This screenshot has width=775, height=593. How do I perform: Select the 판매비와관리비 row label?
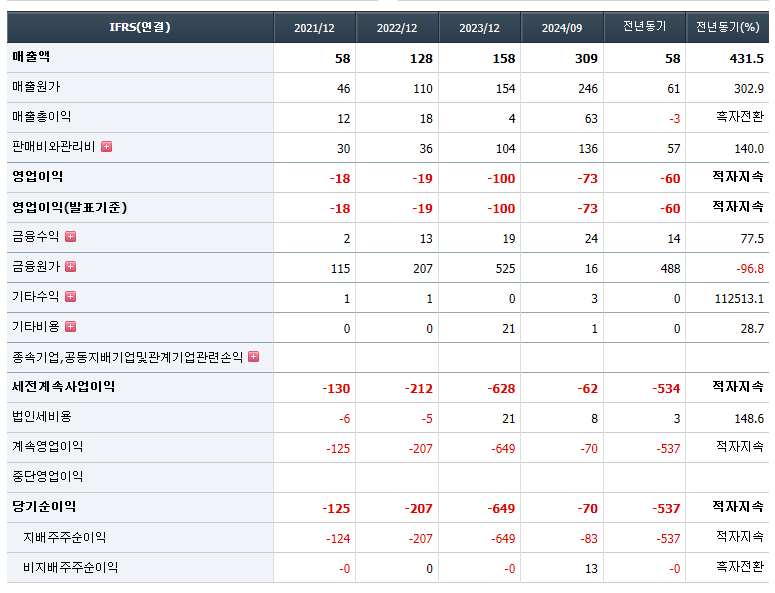[x=53, y=147]
